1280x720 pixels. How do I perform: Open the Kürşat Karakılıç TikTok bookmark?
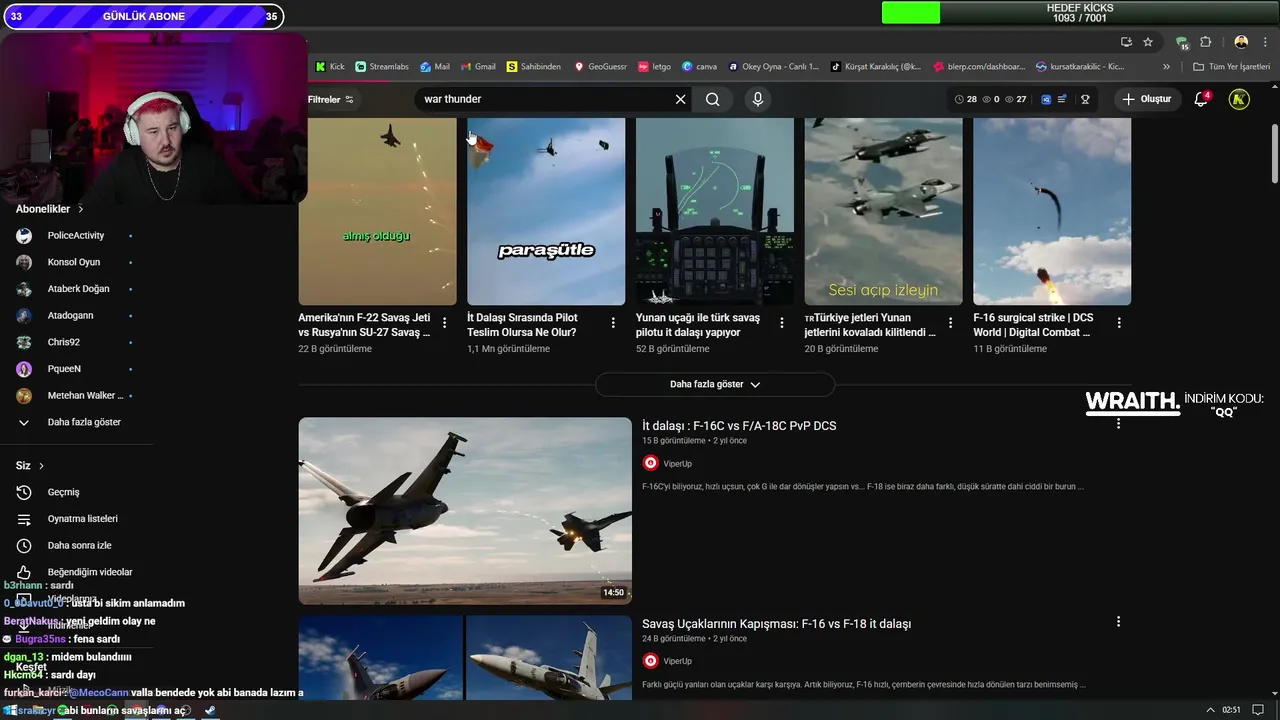tap(877, 67)
